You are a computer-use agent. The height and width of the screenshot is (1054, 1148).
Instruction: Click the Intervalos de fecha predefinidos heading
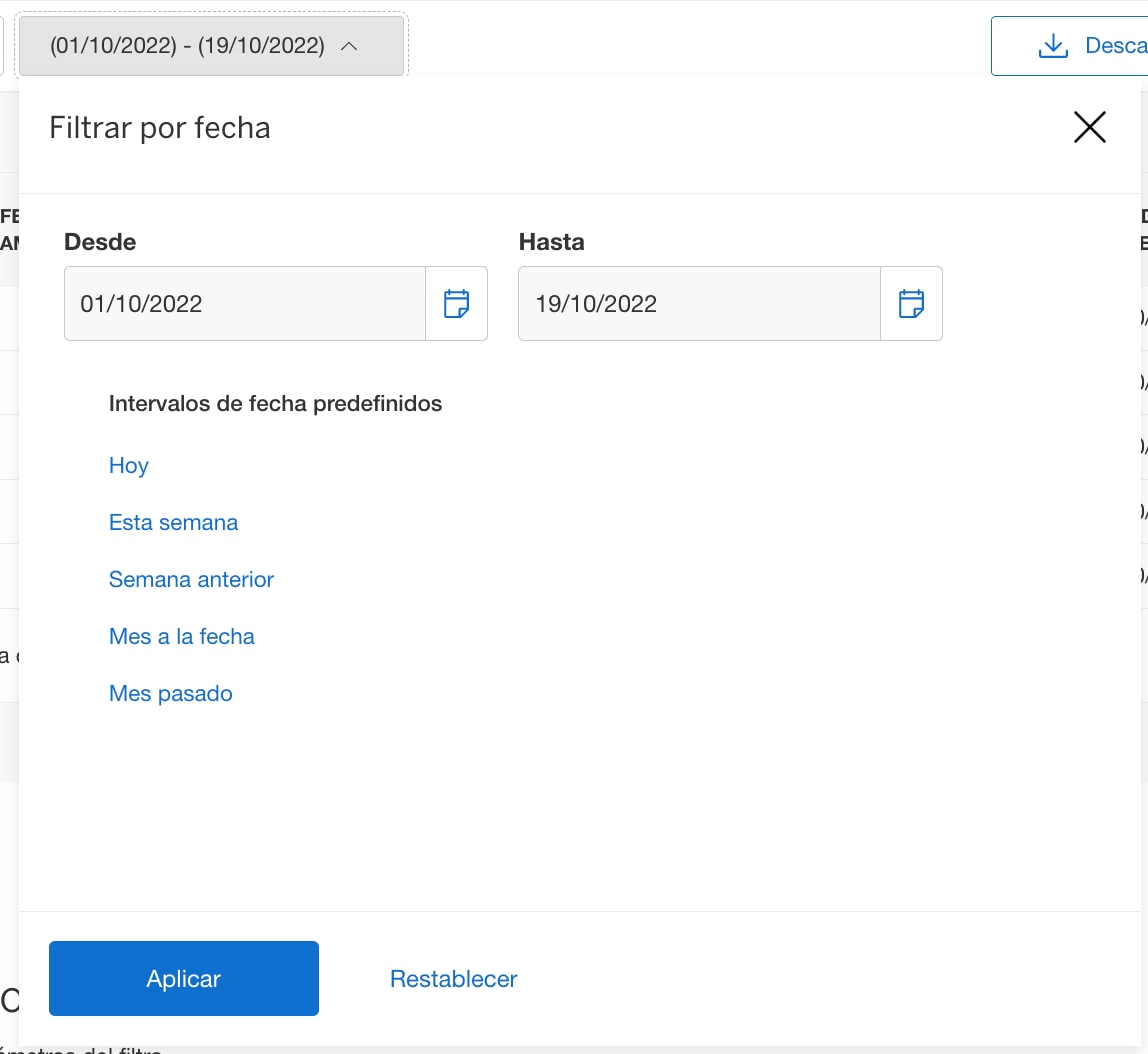(x=275, y=403)
